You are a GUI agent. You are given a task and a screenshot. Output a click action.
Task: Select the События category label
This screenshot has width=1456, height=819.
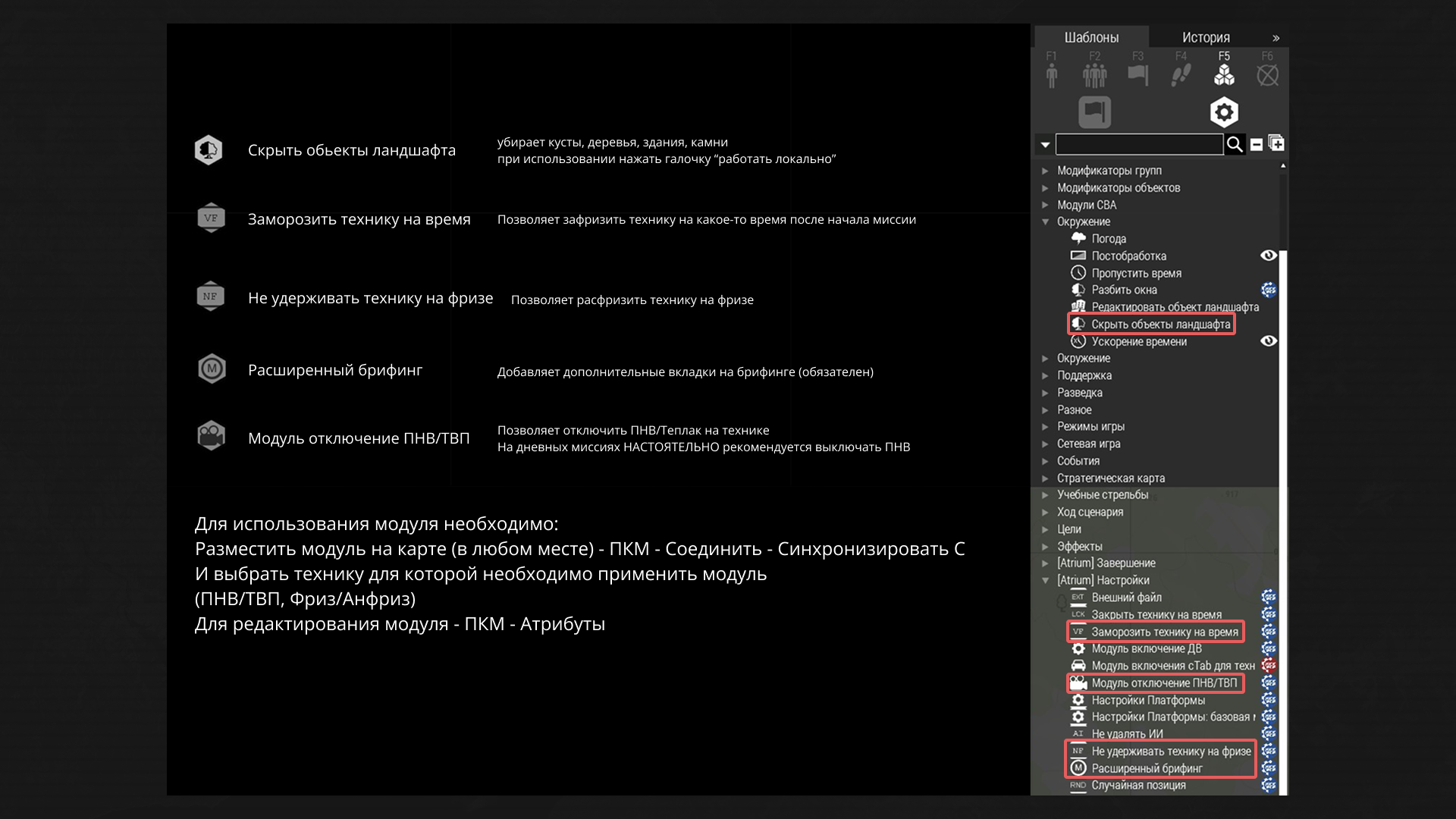1078,461
